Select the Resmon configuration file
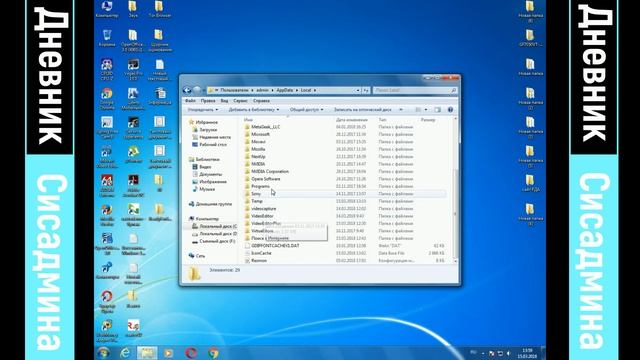The height and width of the screenshot is (360, 640). pos(259,260)
